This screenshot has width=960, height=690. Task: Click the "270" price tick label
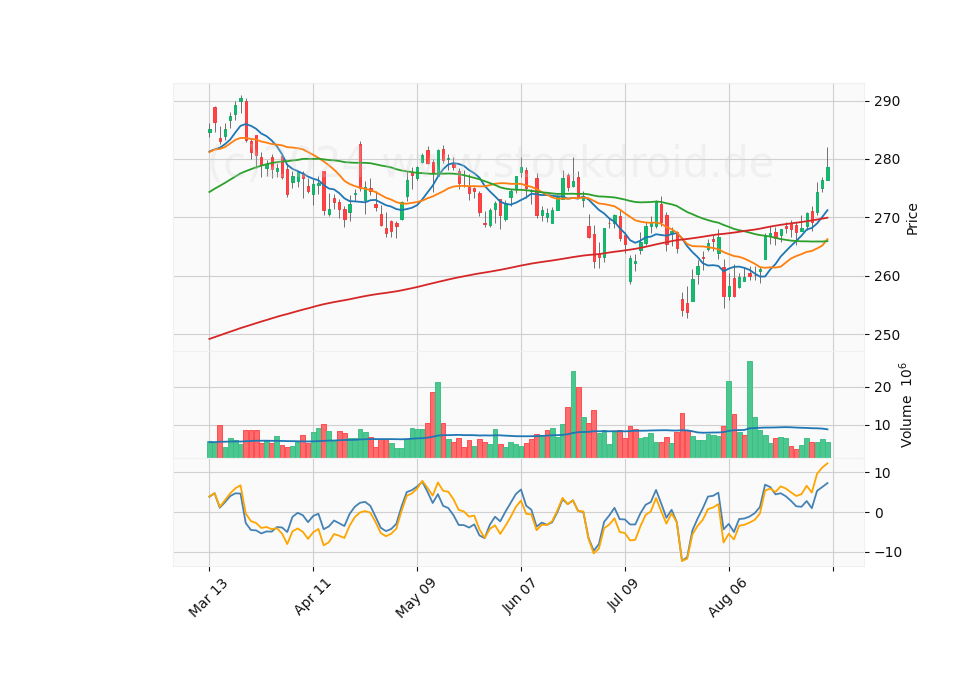click(x=887, y=218)
